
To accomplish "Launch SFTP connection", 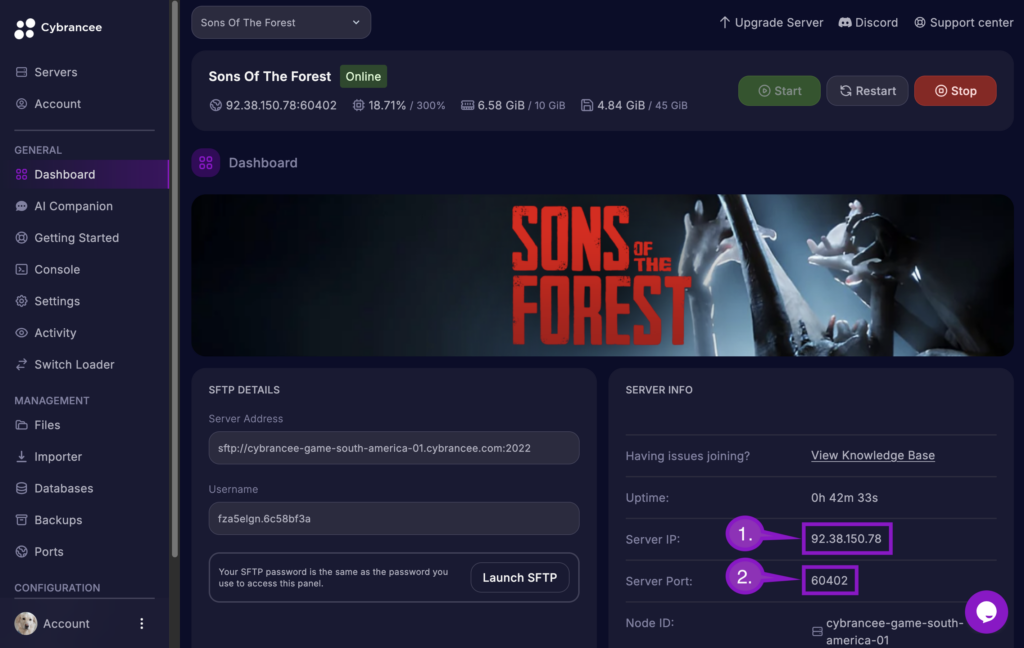I will 519,577.
